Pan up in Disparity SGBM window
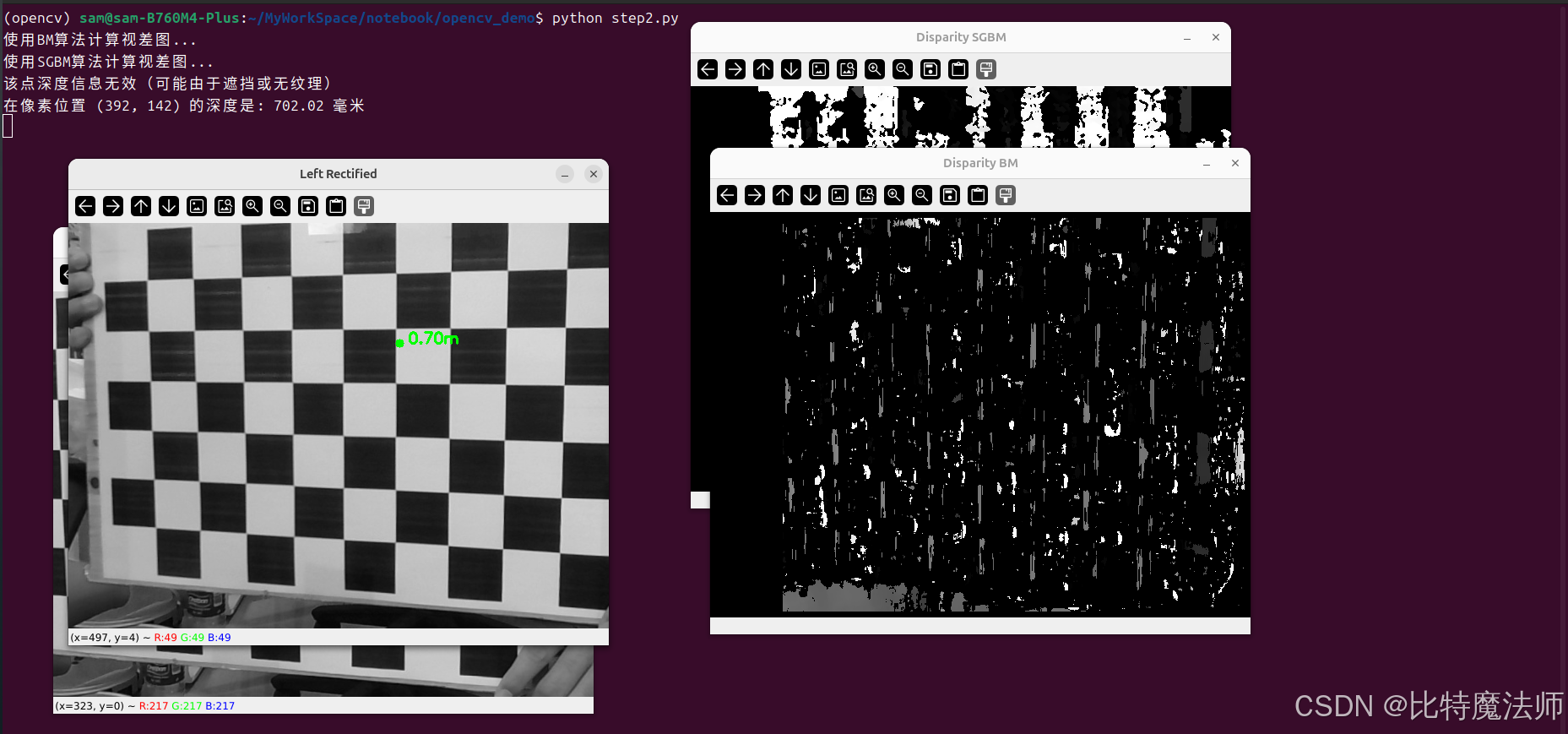 click(763, 69)
